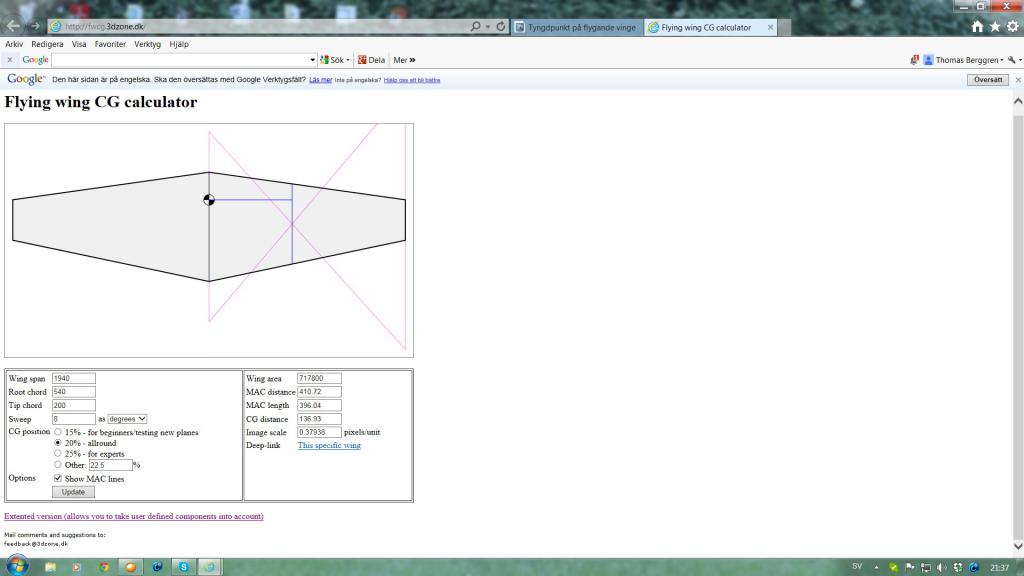Select the 15% for beginners radio button
The height and width of the screenshot is (576, 1024).
[x=58, y=432]
